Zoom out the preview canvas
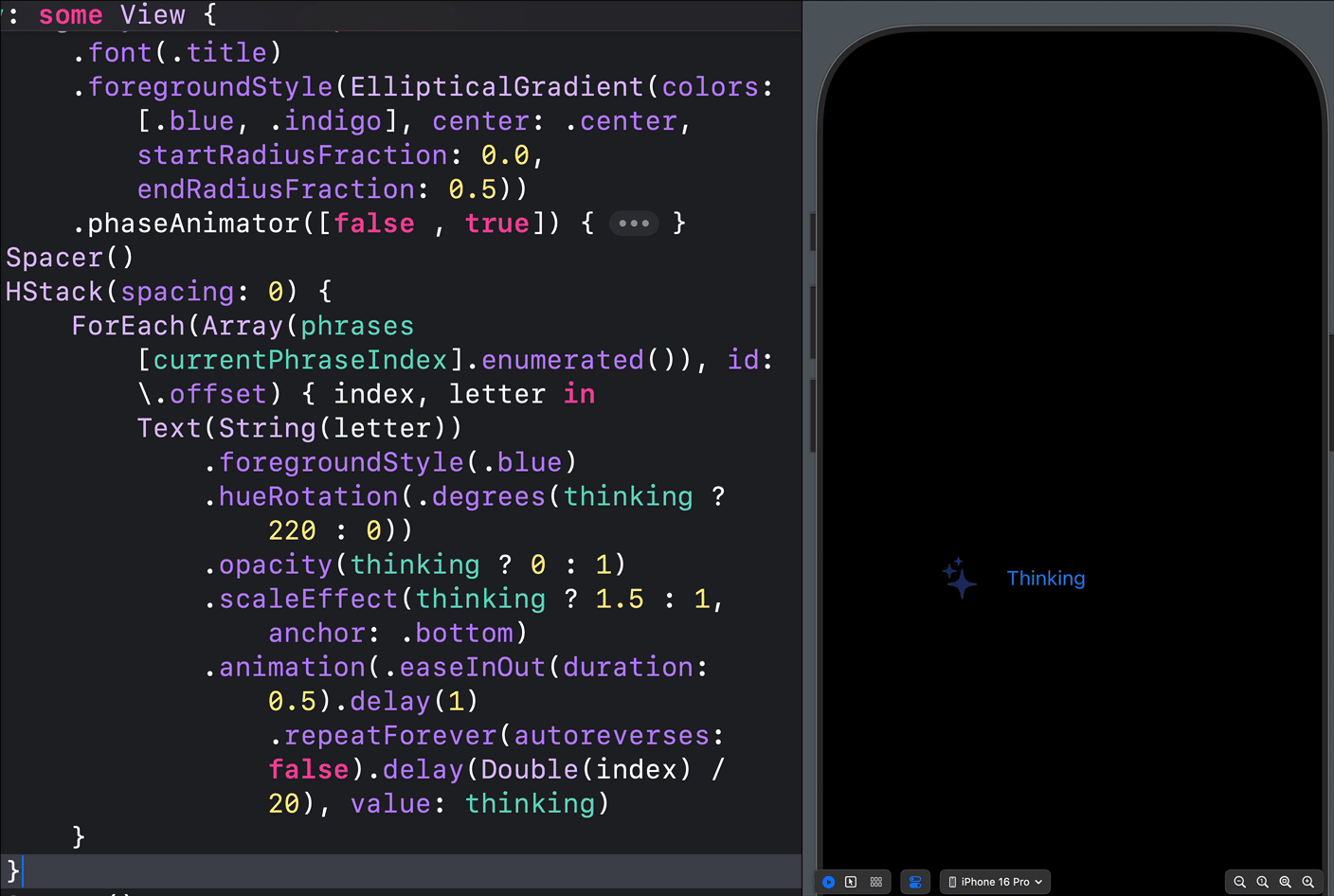Screen dimensions: 1334x896 (x=1239, y=882)
